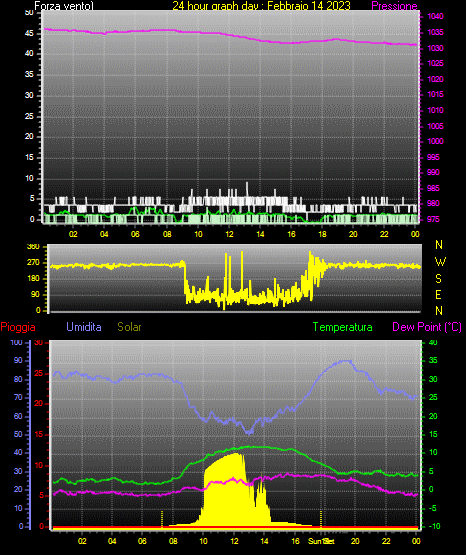Click the Pioggia legend label
The width and height of the screenshot is (466, 555).
tap(18, 327)
